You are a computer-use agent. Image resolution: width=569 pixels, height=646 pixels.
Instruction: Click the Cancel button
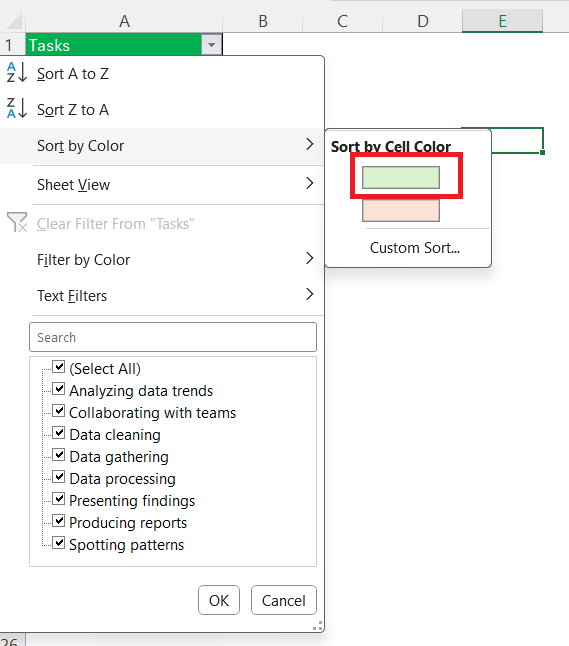(x=284, y=600)
